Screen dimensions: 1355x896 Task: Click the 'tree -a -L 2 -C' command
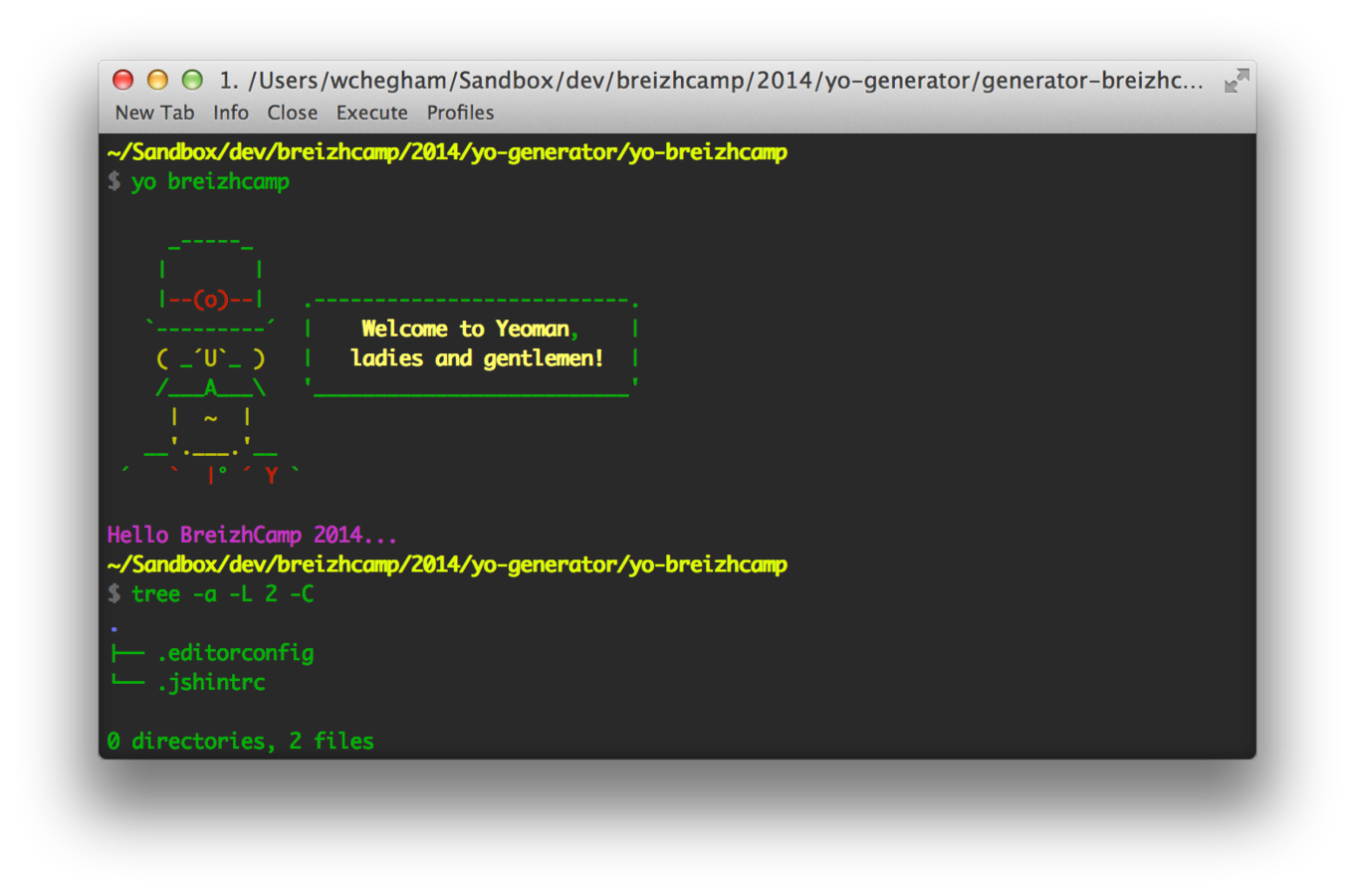click(223, 594)
